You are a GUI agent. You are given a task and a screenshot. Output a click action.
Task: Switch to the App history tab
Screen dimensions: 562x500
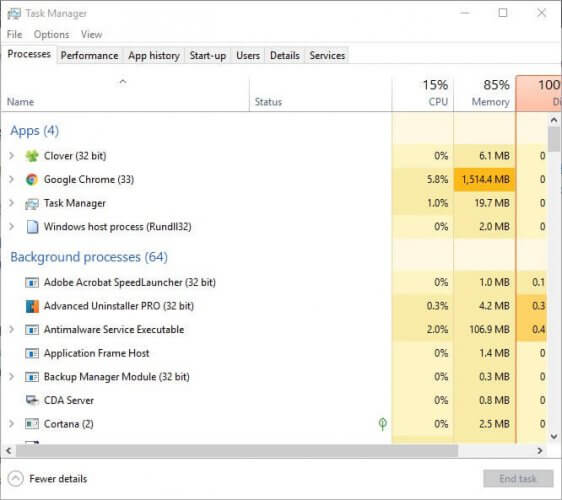tap(154, 56)
